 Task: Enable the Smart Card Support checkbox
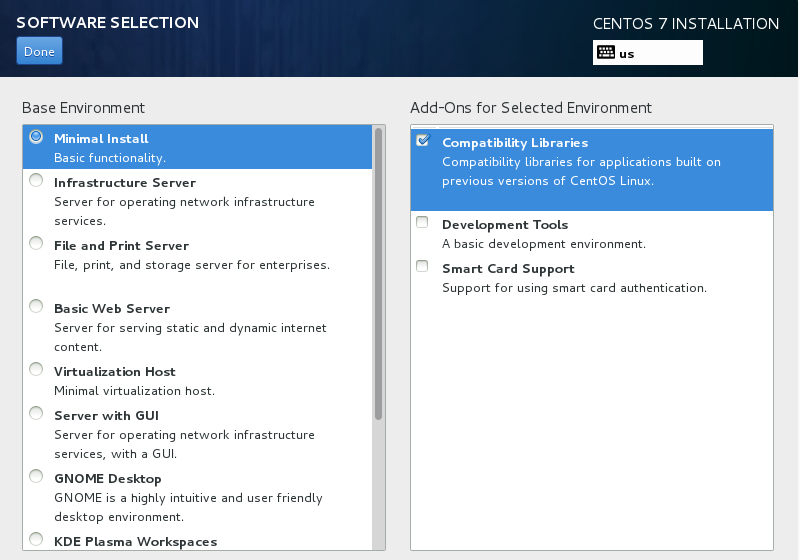(422, 267)
